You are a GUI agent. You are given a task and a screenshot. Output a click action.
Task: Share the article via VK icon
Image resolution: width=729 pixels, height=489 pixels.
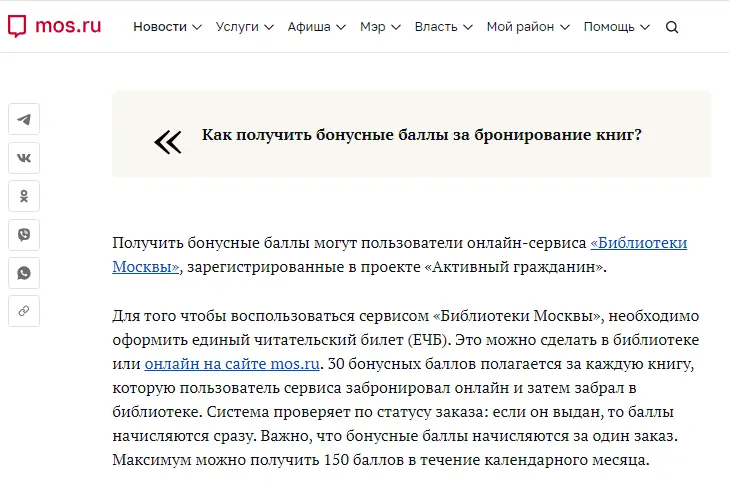(x=24, y=158)
